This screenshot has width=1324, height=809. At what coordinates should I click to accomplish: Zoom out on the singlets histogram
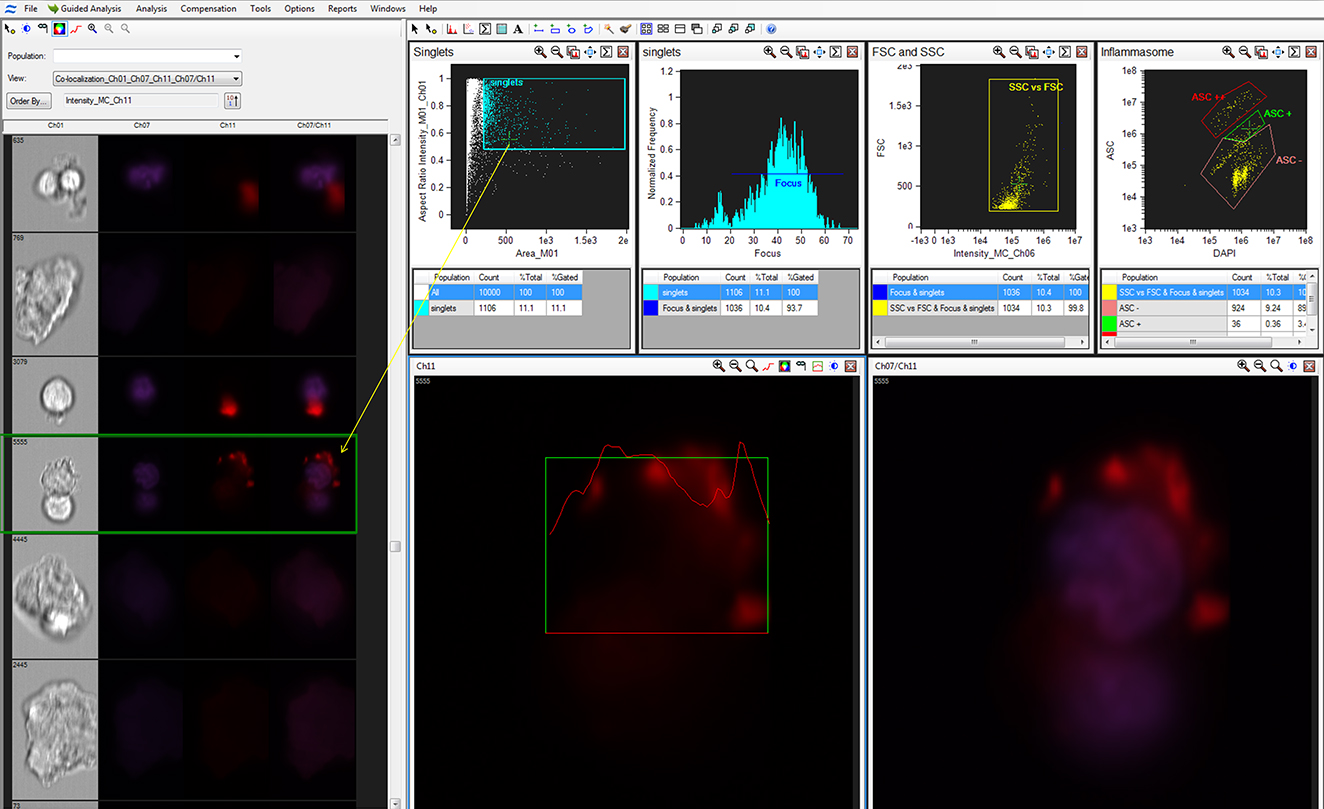tap(786, 51)
